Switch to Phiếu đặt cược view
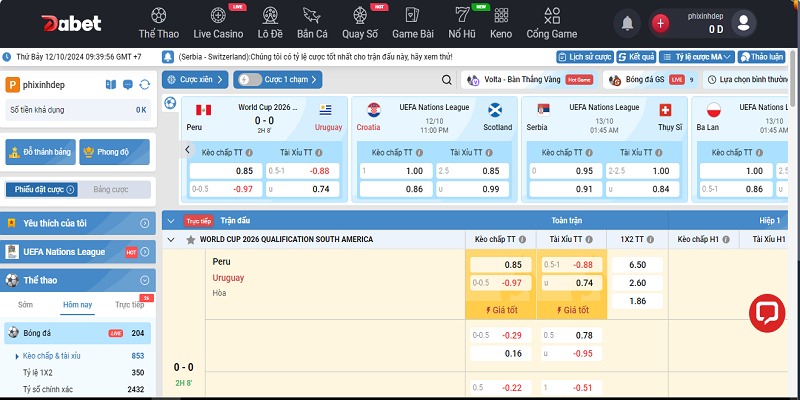Image resolution: width=800 pixels, height=400 pixels. pos(40,189)
